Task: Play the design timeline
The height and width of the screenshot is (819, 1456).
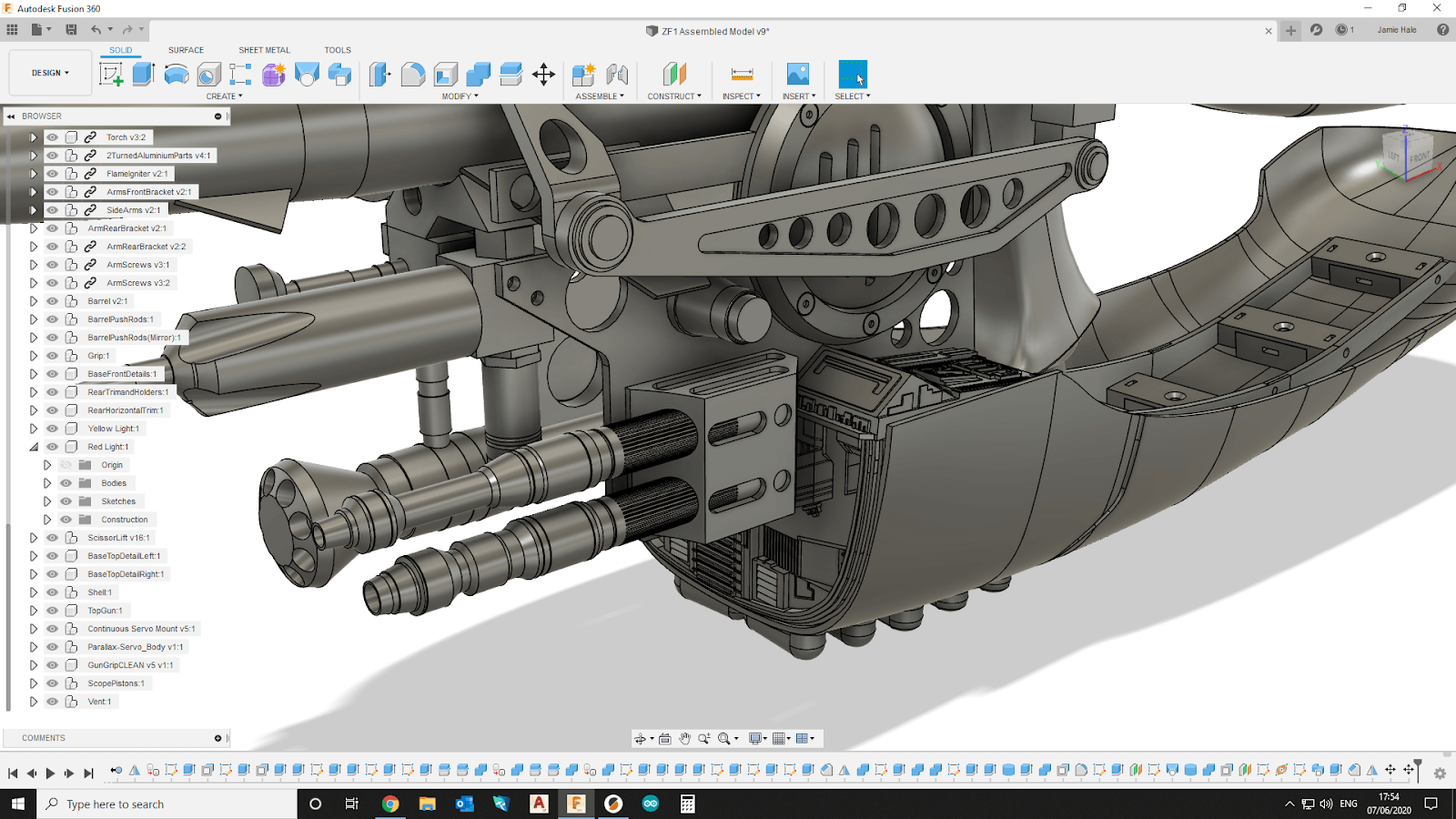Action: click(x=50, y=773)
